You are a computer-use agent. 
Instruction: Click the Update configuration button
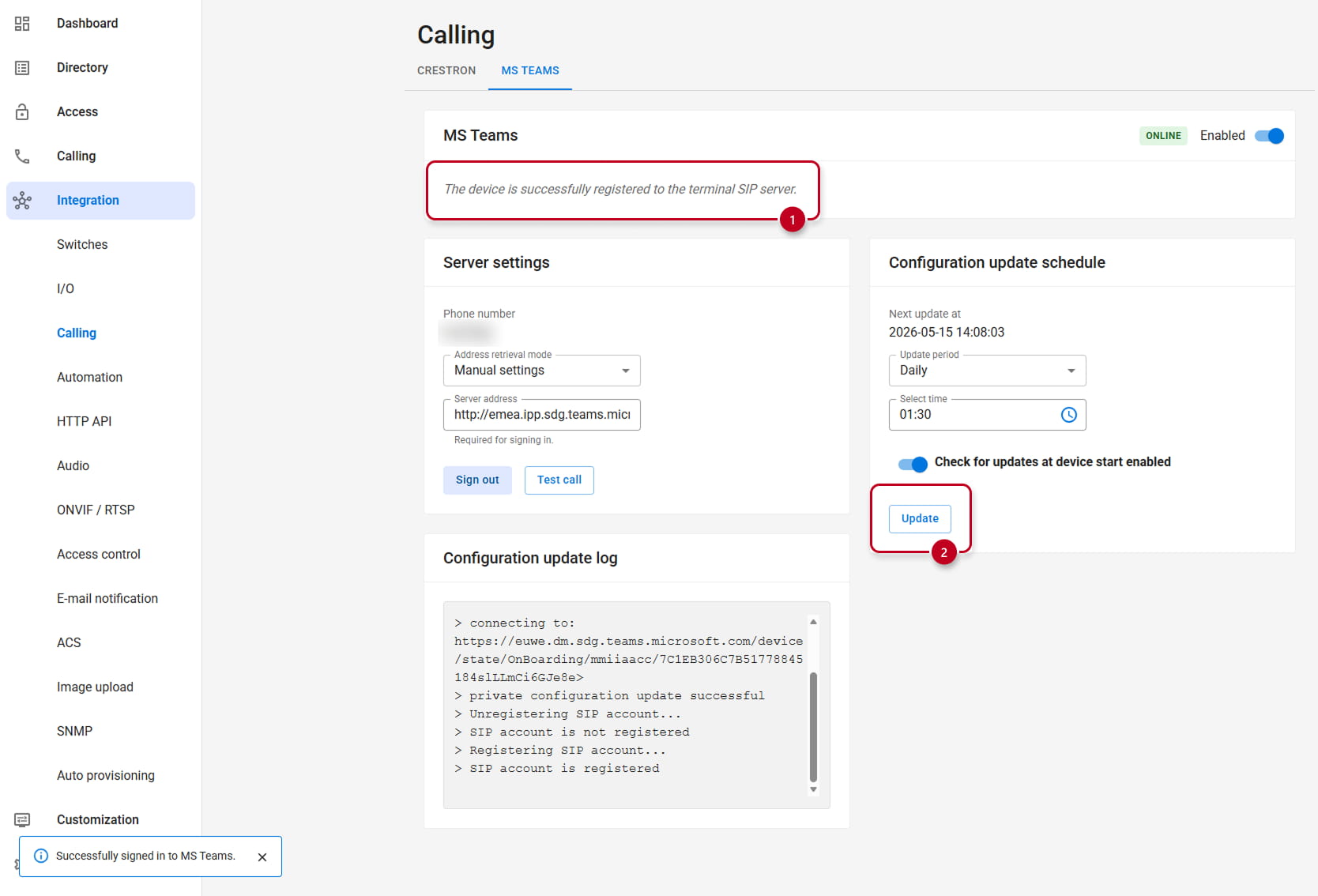920,519
